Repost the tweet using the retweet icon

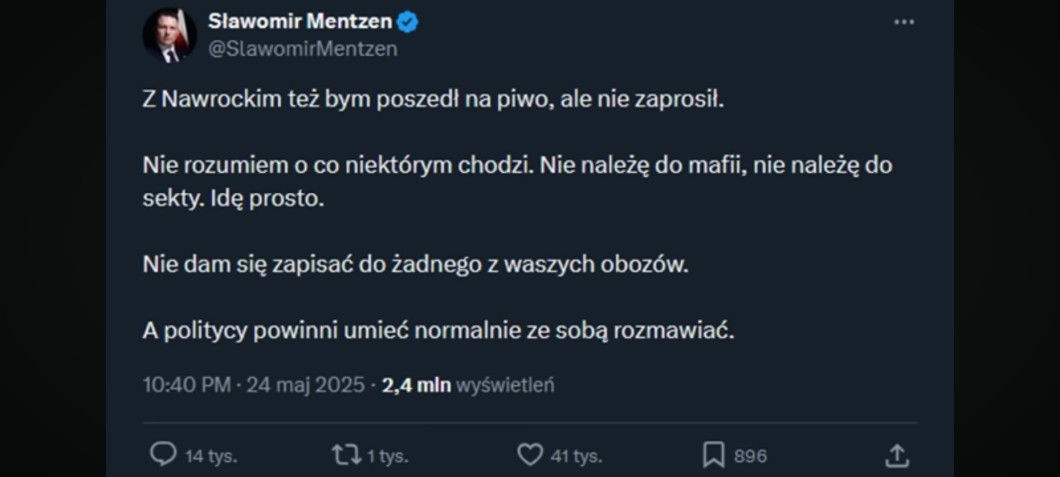[345, 455]
